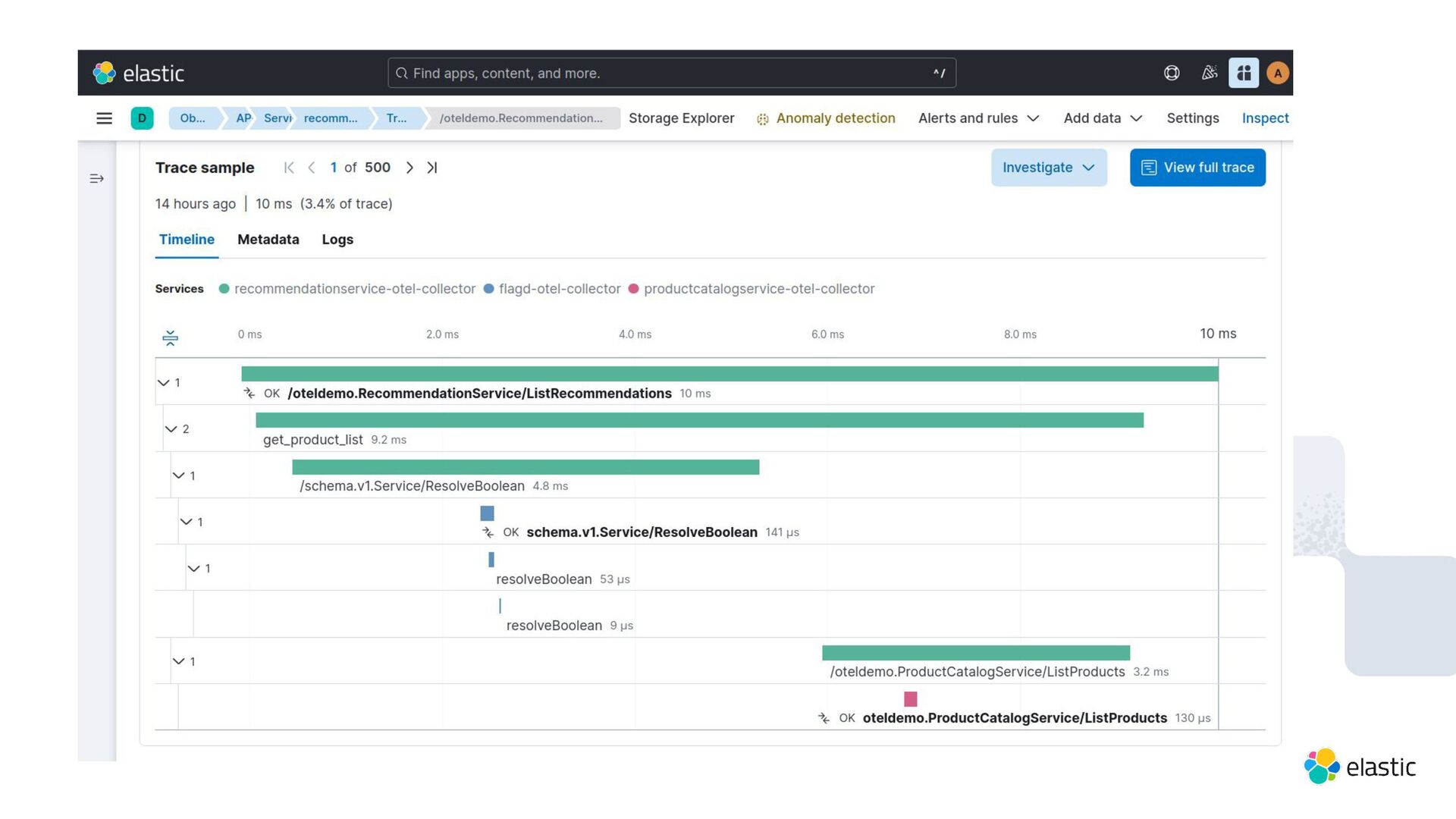1456x819 pixels.
Task: Expand the collapsed left sidebar panel
Action: (97, 179)
